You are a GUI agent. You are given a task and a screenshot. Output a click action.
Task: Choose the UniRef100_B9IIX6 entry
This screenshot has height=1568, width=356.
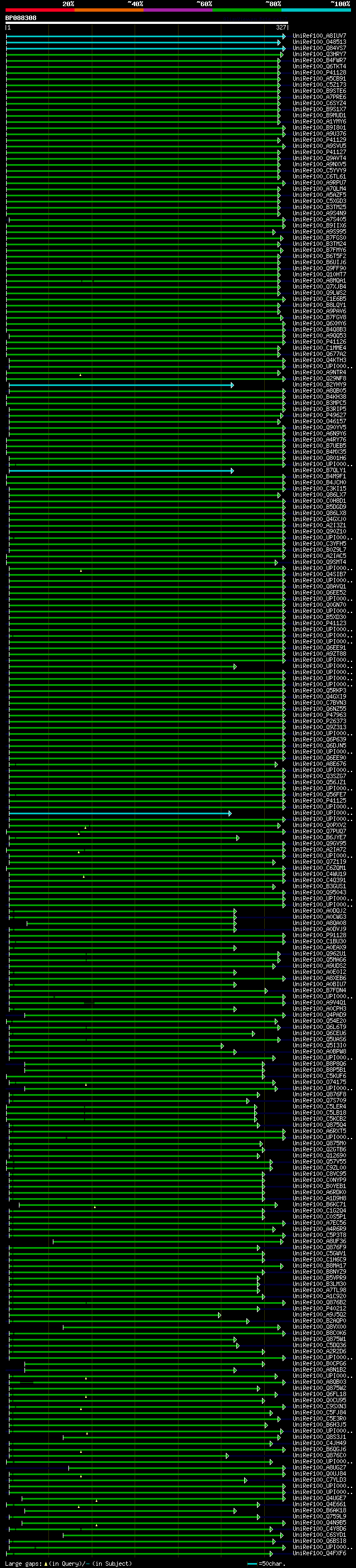(319, 226)
